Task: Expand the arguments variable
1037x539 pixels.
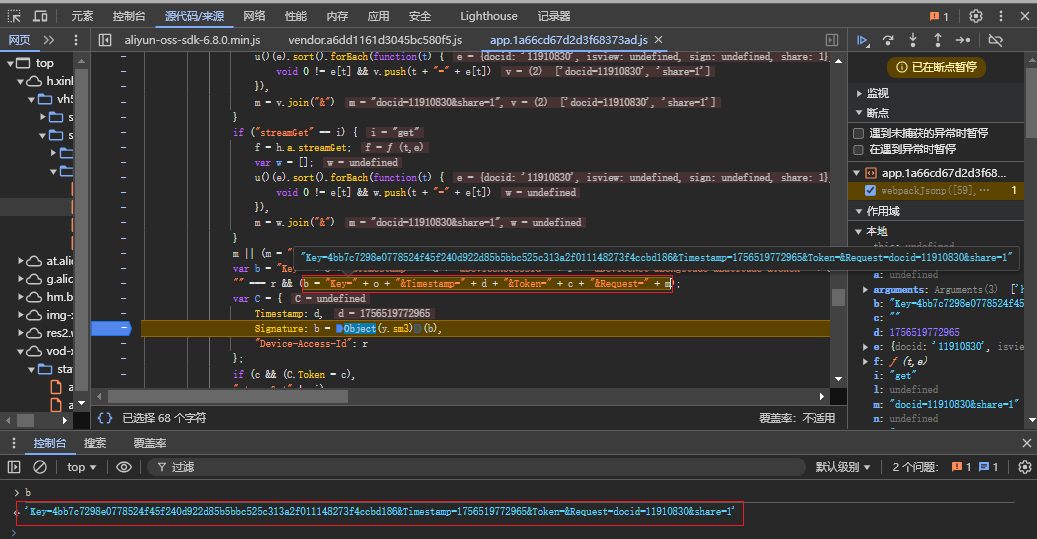Action: (x=866, y=290)
